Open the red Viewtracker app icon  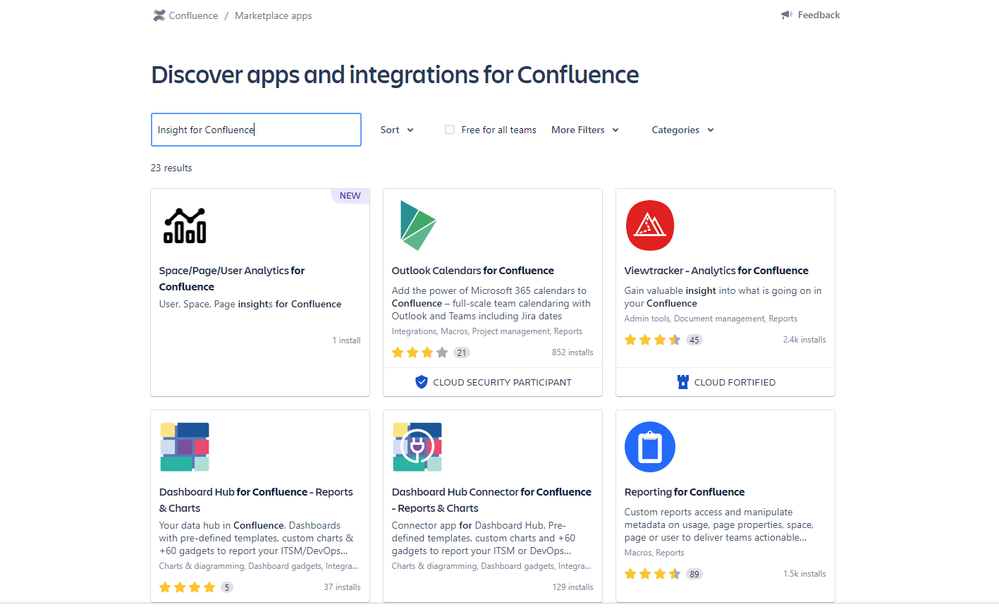(x=650, y=226)
